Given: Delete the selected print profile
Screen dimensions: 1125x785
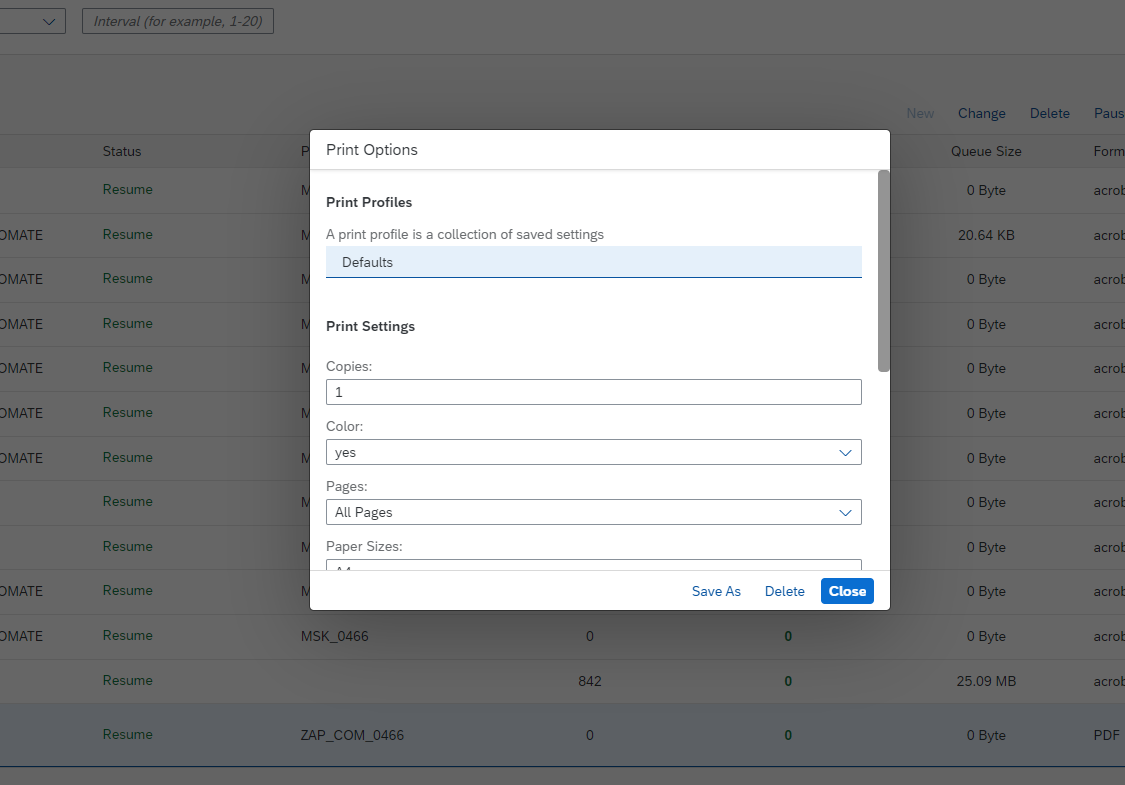Looking at the screenshot, I should pyautogui.click(x=784, y=591).
